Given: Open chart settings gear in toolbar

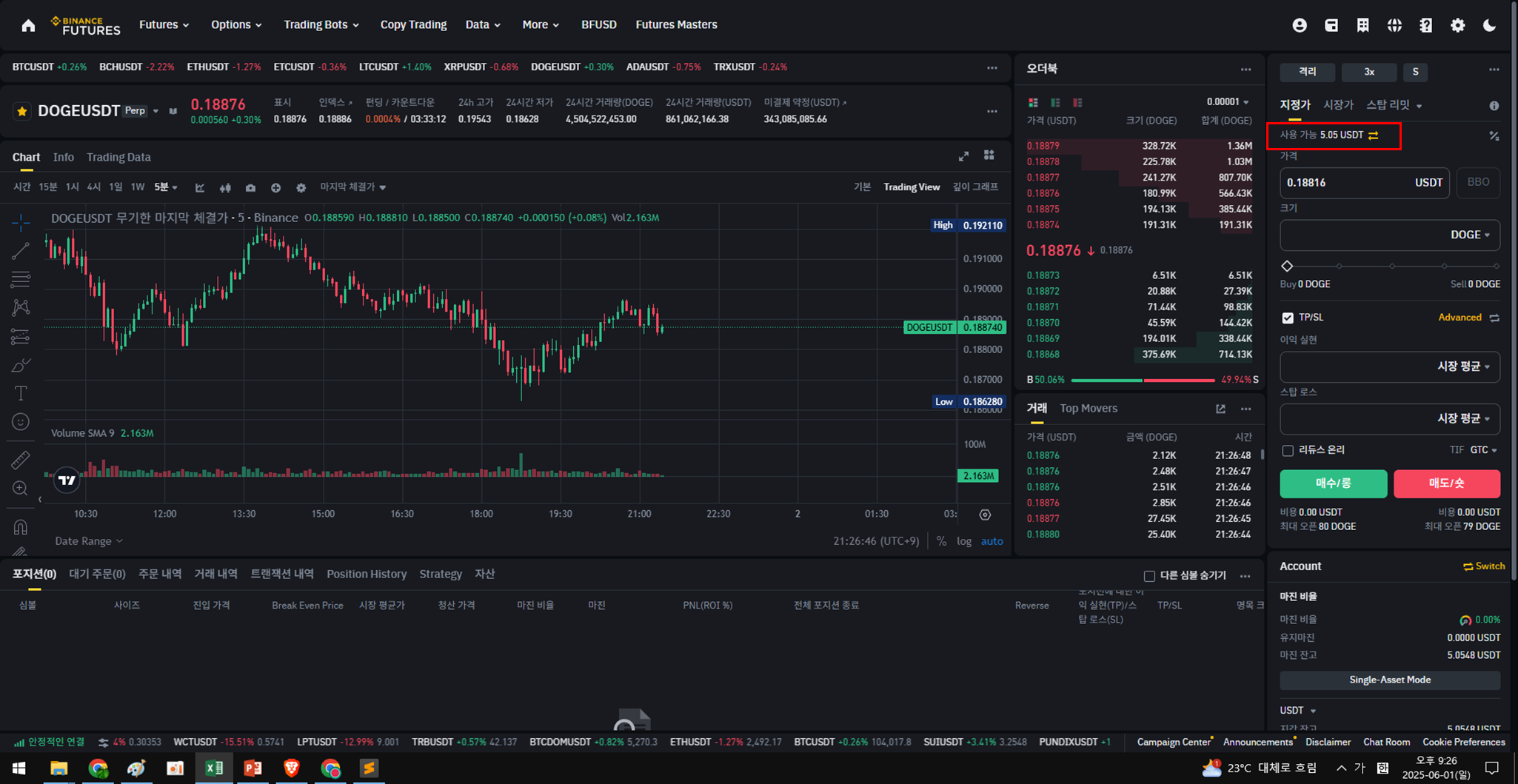Looking at the screenshot, I should (x=301, y=188).
